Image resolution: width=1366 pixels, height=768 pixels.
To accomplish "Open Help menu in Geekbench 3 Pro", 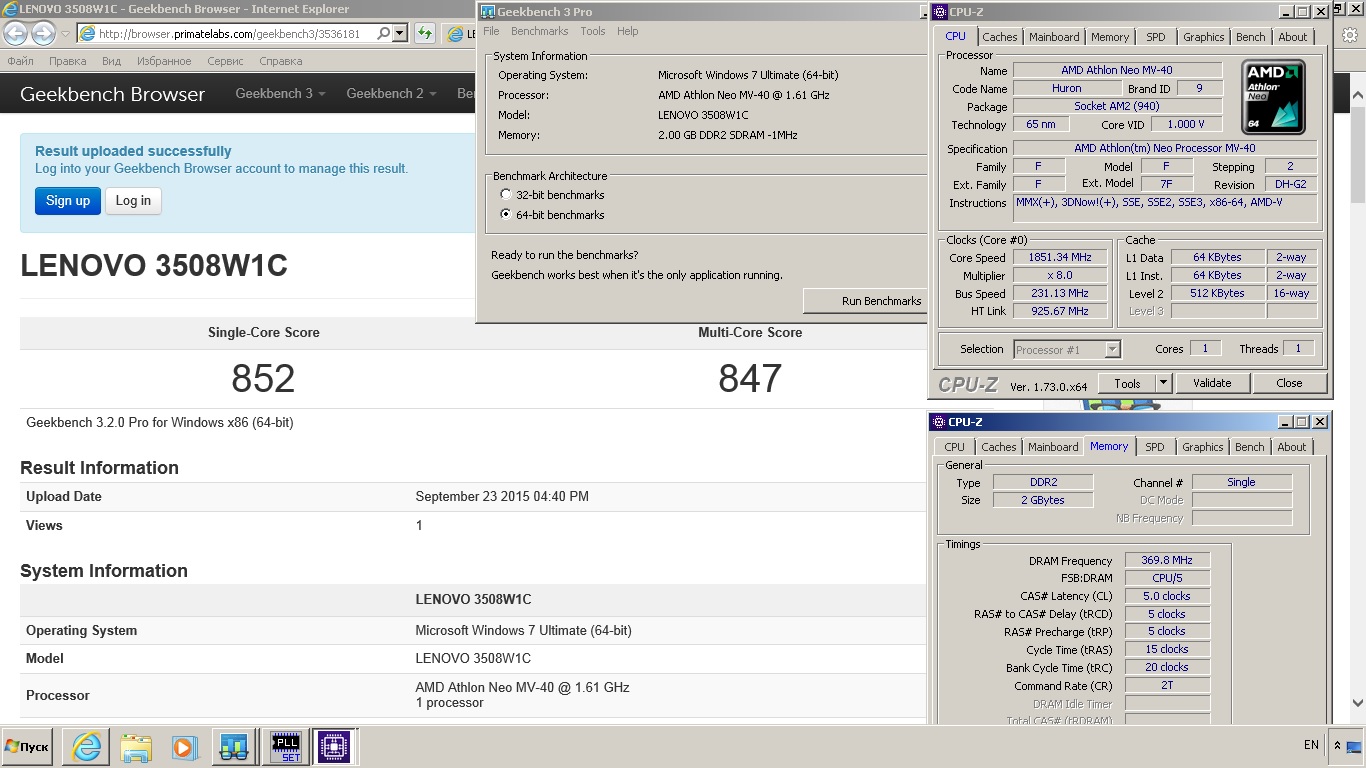I will pos(628,31).
